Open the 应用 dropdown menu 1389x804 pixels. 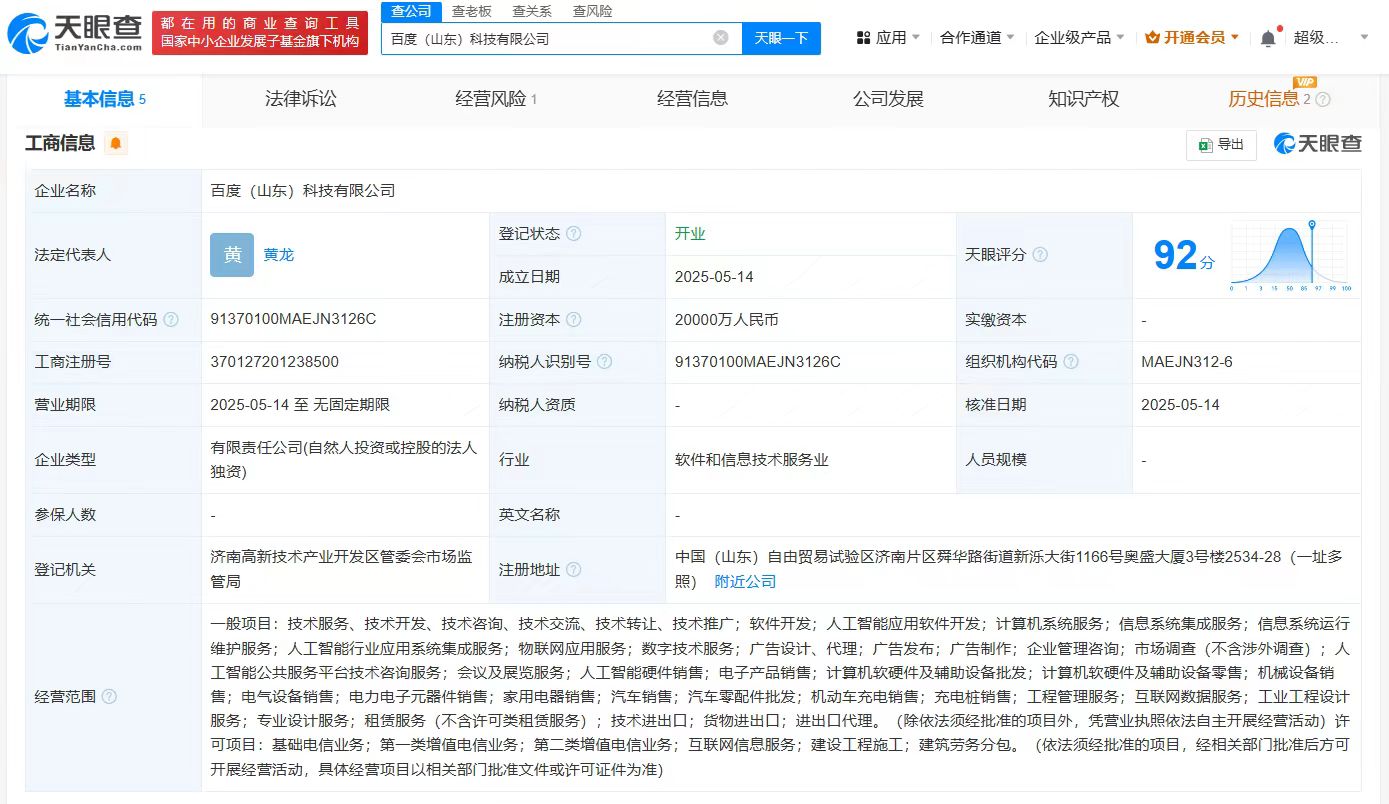(890, 38)
